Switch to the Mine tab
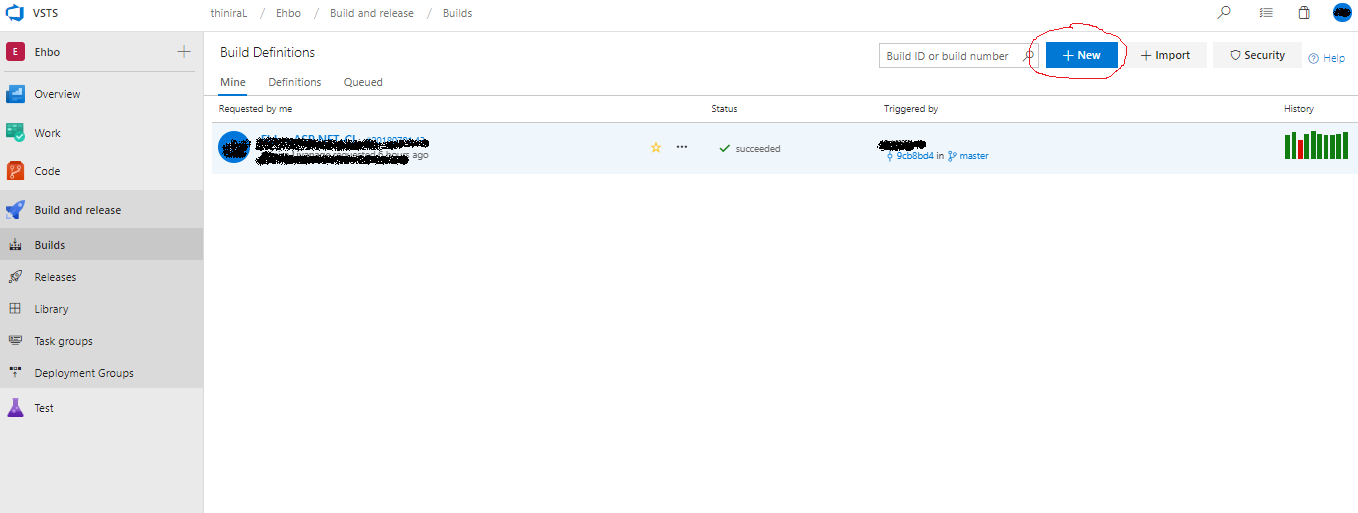 coord(233,82)
